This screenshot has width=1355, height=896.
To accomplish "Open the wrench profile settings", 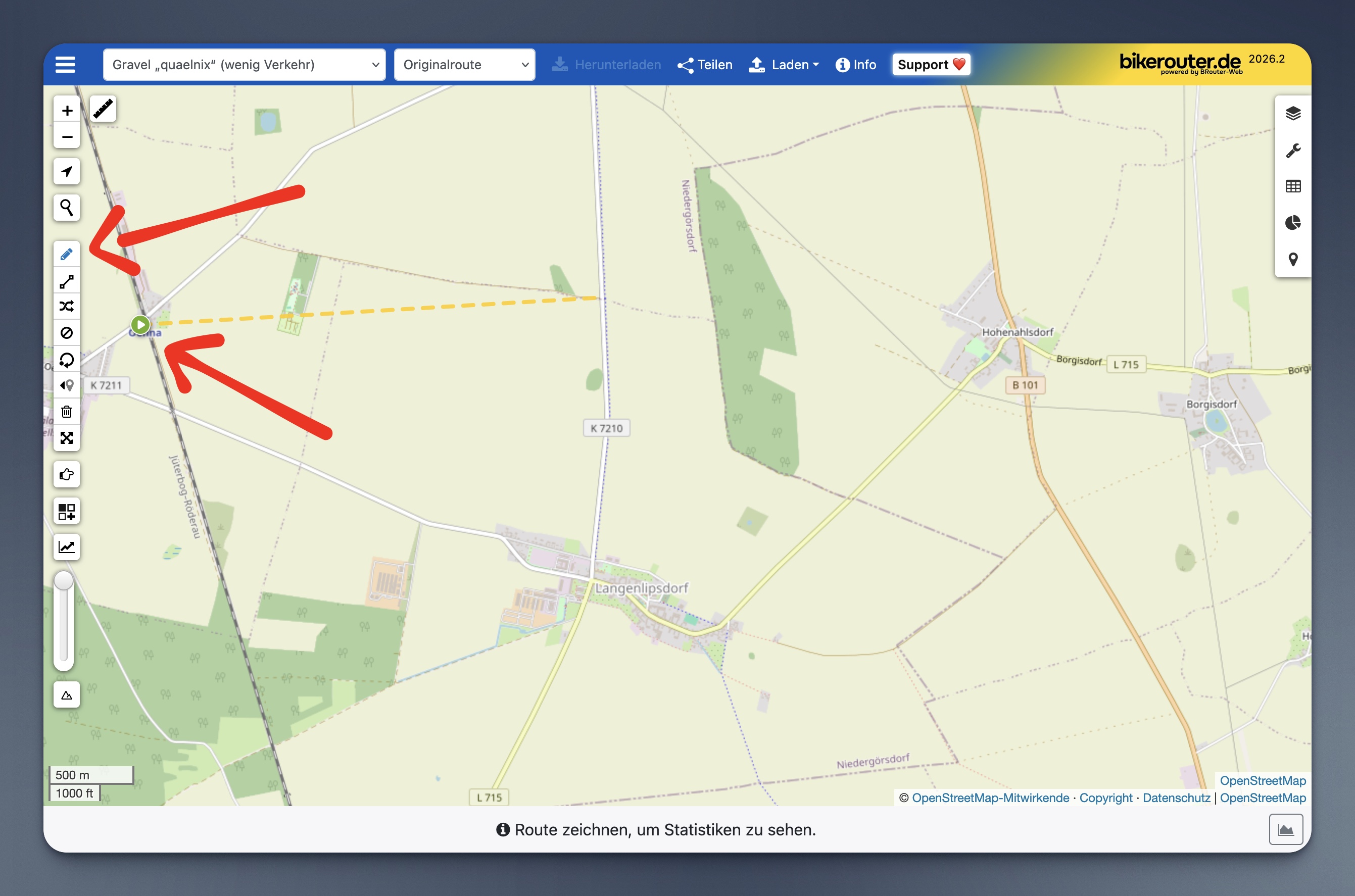I will click(x=1293, y=151).
